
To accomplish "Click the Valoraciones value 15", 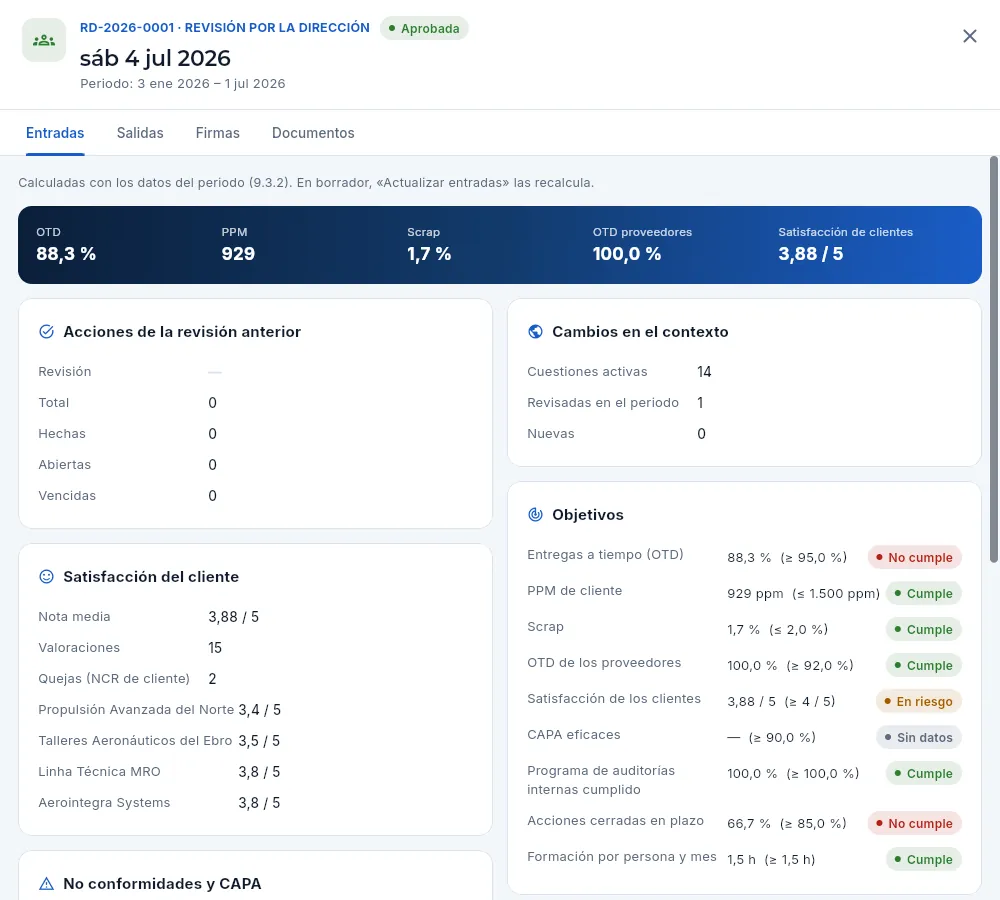I will click(x=215, y=648).
